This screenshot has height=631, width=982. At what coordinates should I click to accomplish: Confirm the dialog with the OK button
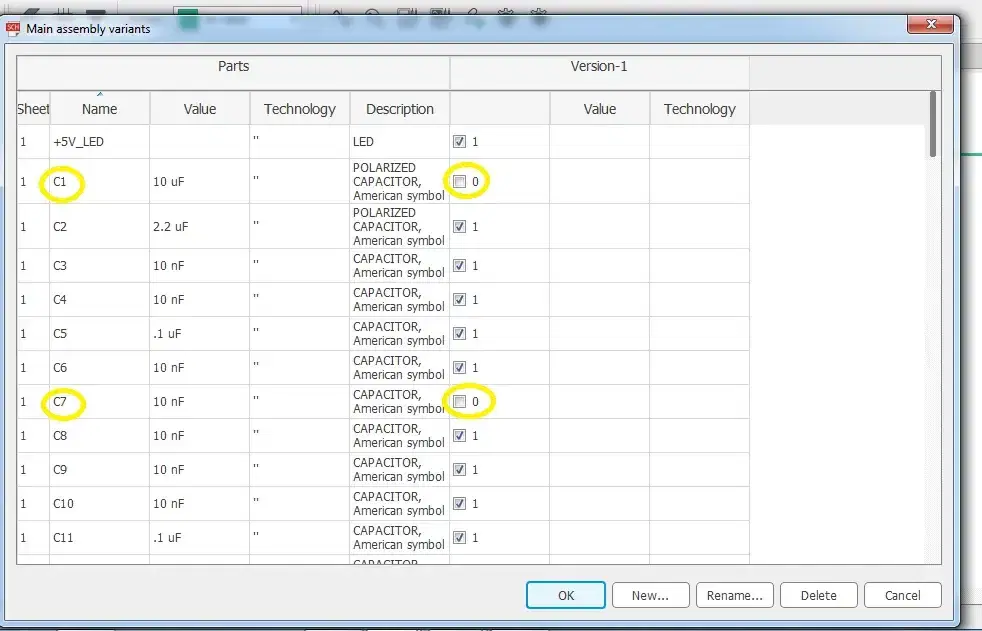click(x=565, y=595)
